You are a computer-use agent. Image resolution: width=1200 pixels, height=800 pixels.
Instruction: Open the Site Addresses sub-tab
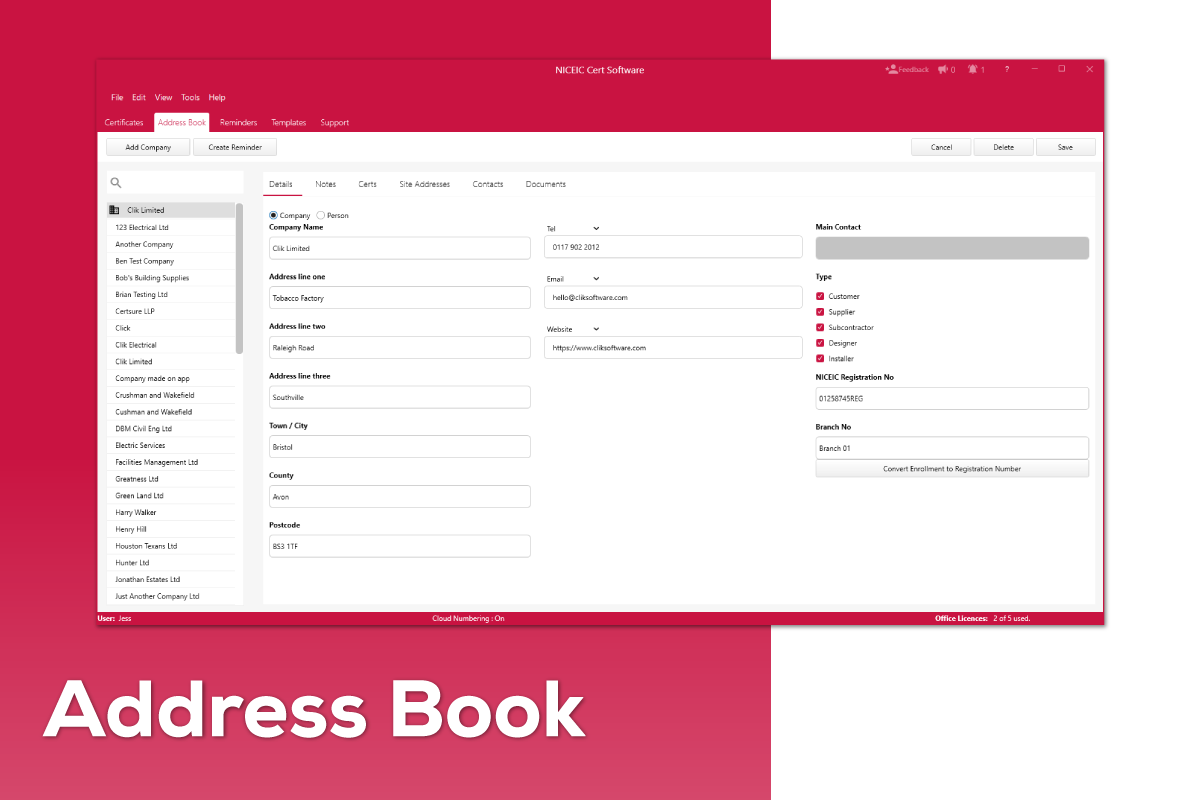(425, 184)
